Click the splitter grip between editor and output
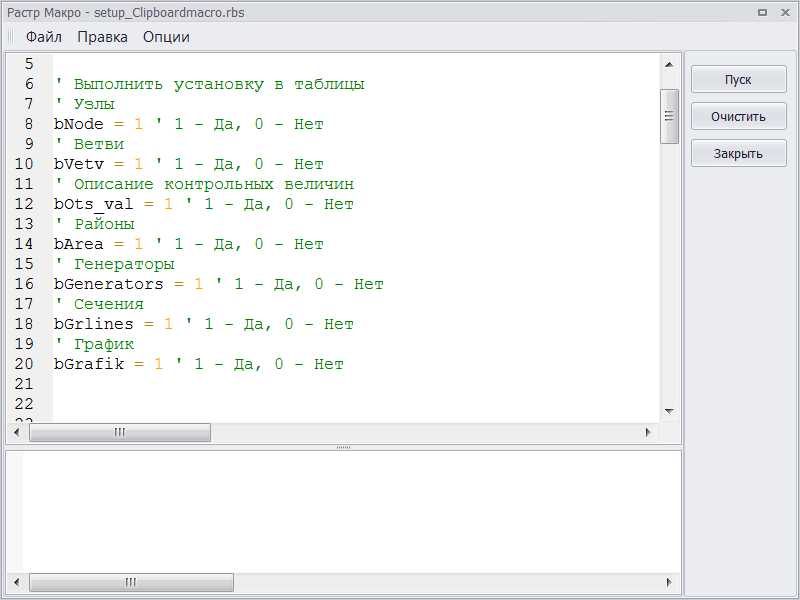800x600 pixels. (x=343, y=447)
